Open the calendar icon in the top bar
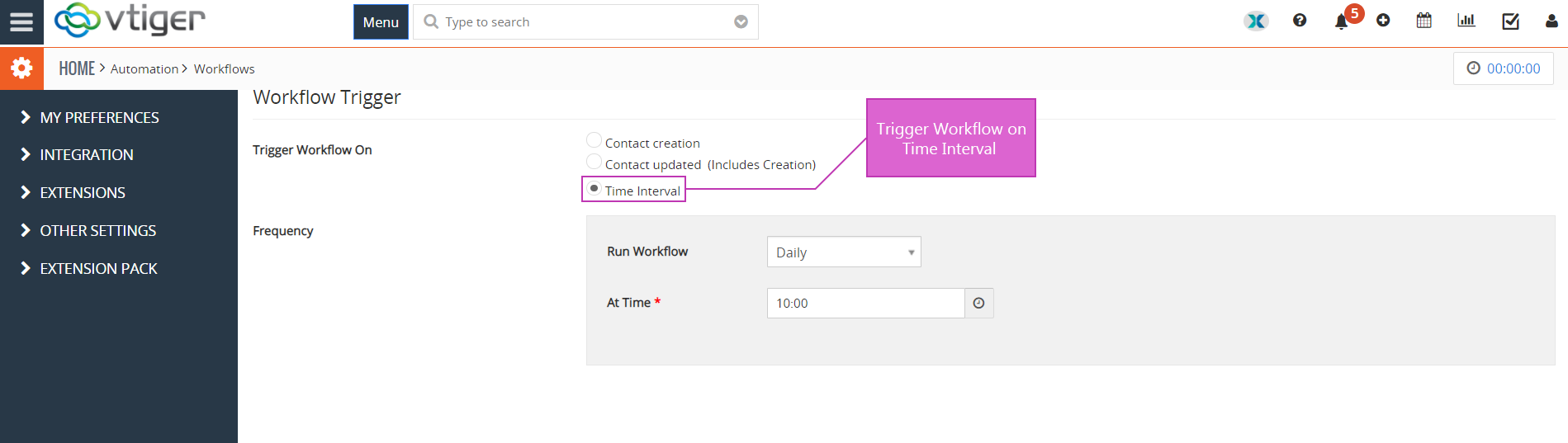 point(1424,21)
